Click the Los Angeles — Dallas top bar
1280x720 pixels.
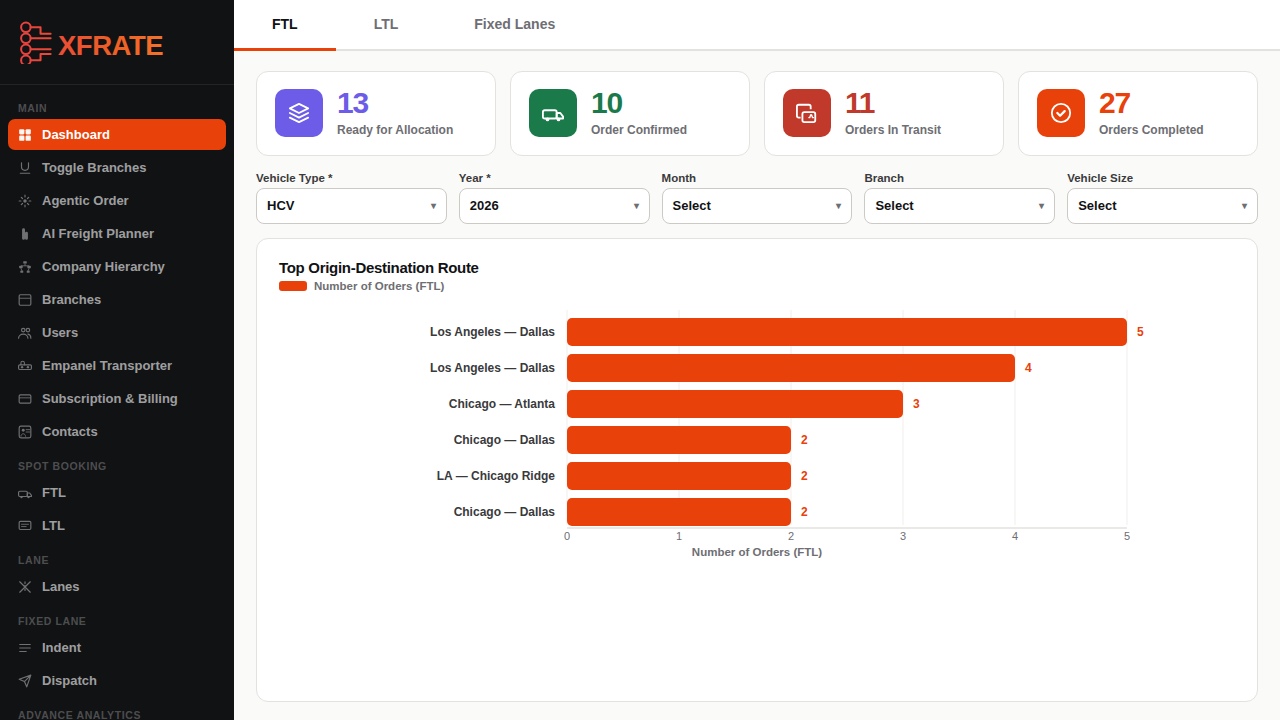click(845, 331)
